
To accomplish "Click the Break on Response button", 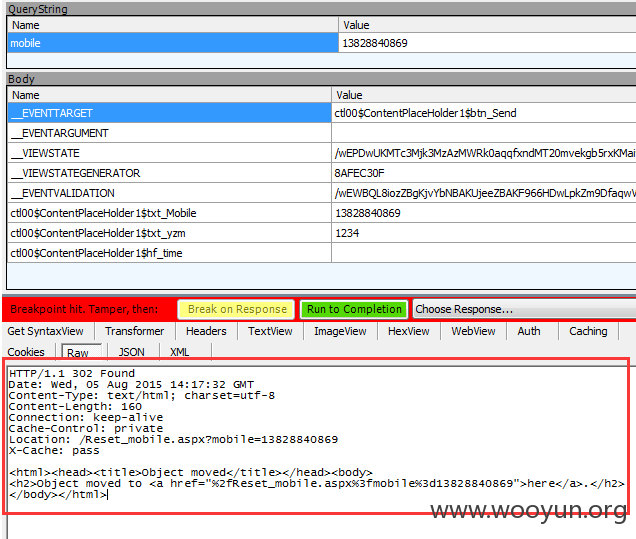I will [236, 309].
